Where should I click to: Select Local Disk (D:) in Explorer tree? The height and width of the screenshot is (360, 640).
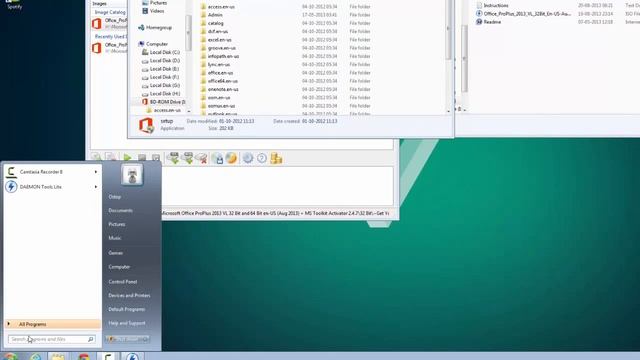click(161, 60)
